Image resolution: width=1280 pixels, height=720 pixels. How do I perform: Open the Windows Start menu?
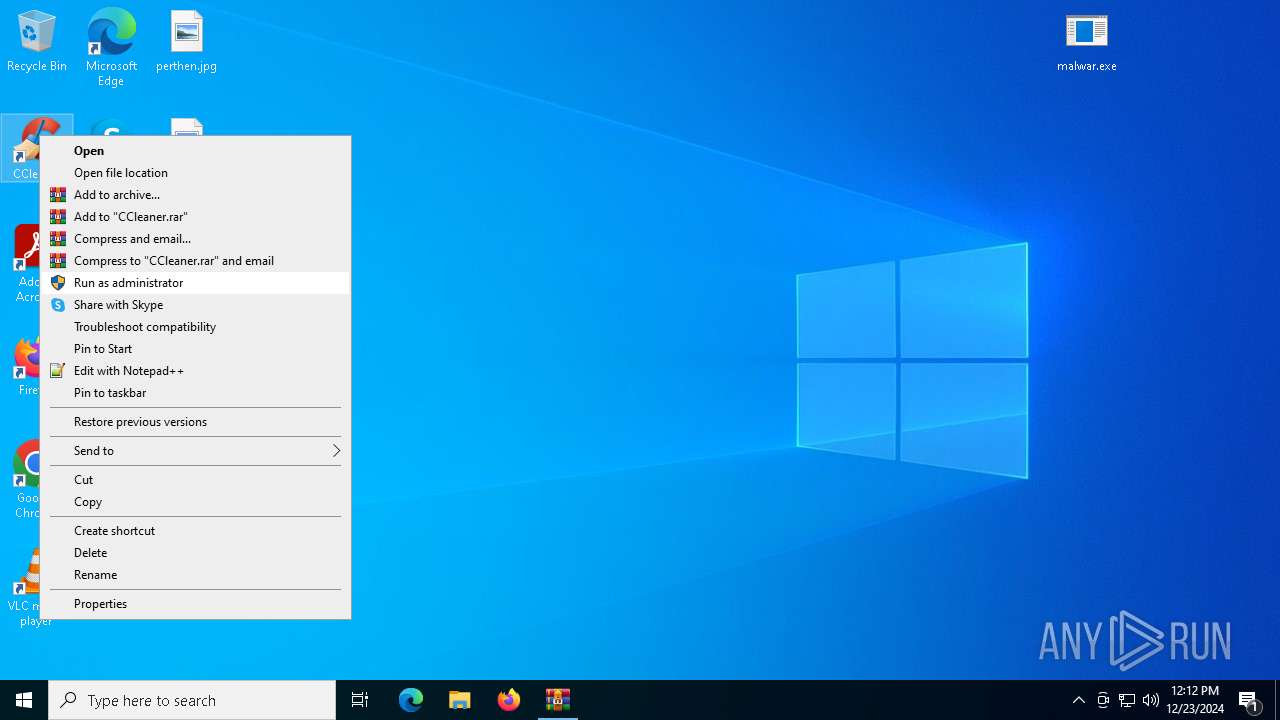click(x=24, y=700)
